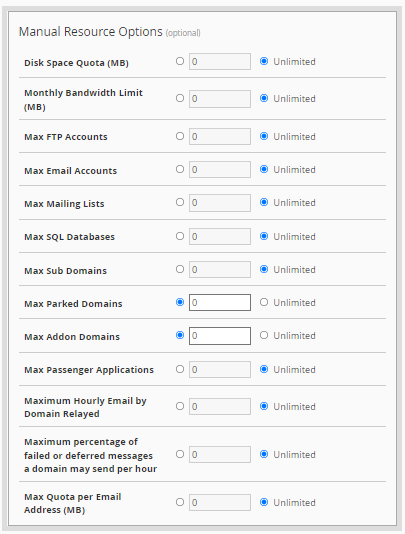
Task: Select Unlimited radio for Max FTP Accounts
Action: tap(264, 136)
